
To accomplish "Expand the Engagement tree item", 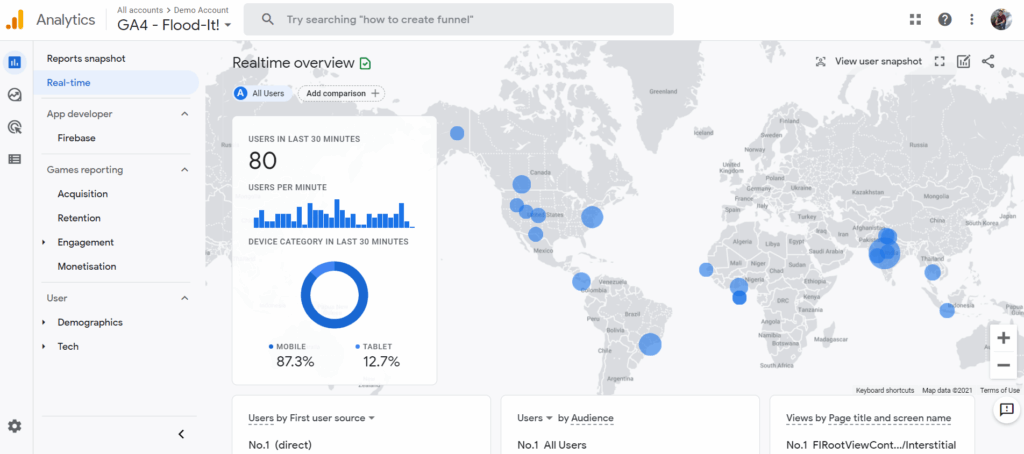I will [44, 242].
